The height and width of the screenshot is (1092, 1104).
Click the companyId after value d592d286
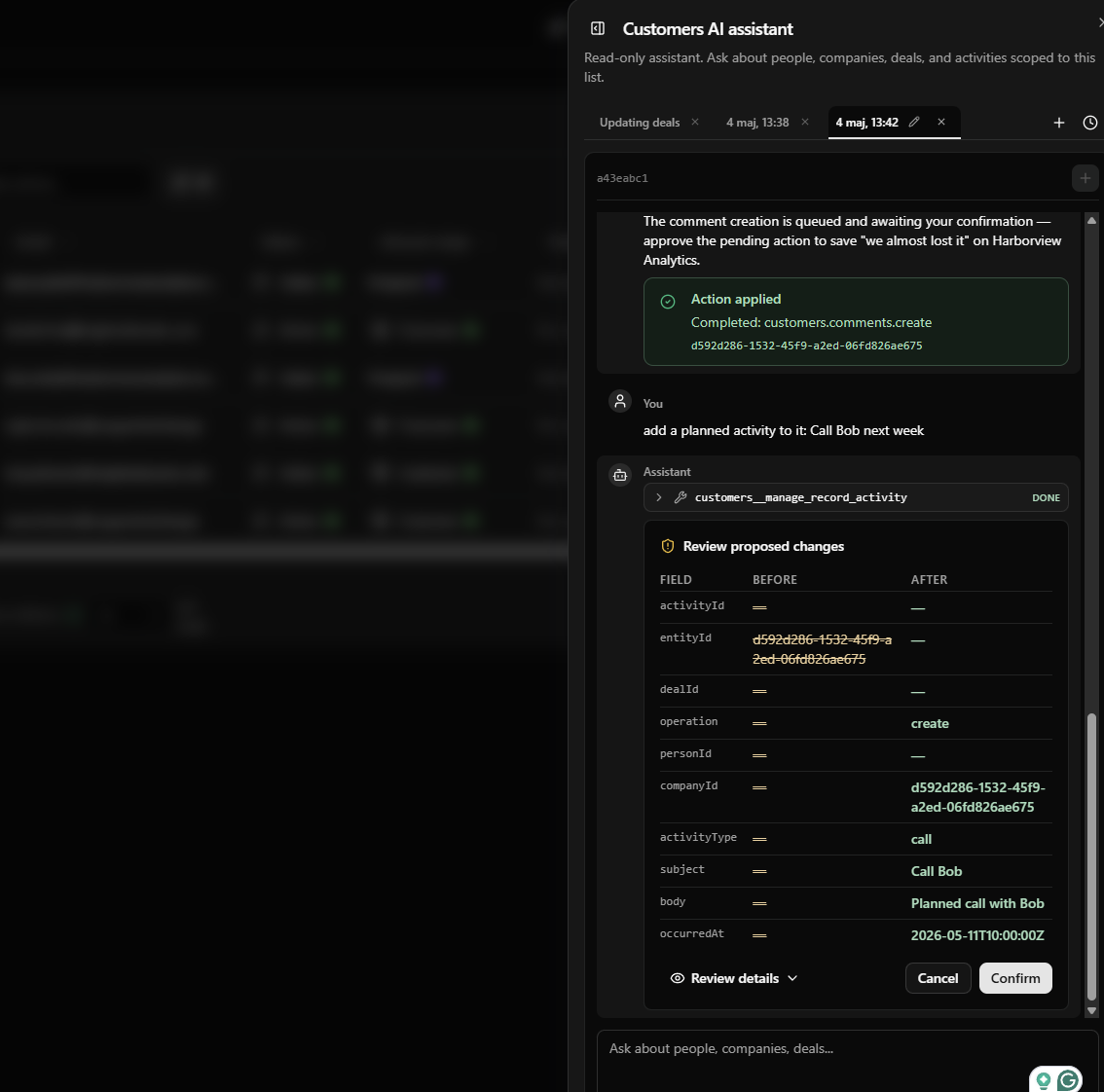[977, 798]
